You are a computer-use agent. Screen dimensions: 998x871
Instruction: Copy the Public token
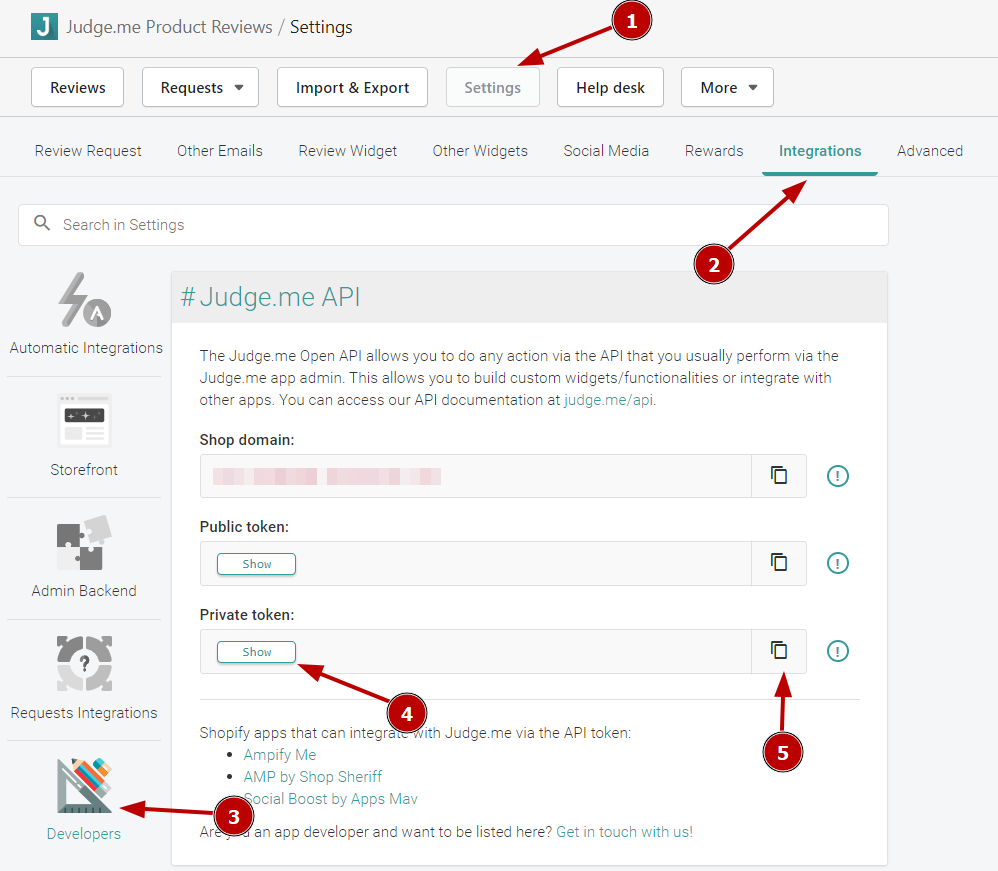[x=779, y=563]
